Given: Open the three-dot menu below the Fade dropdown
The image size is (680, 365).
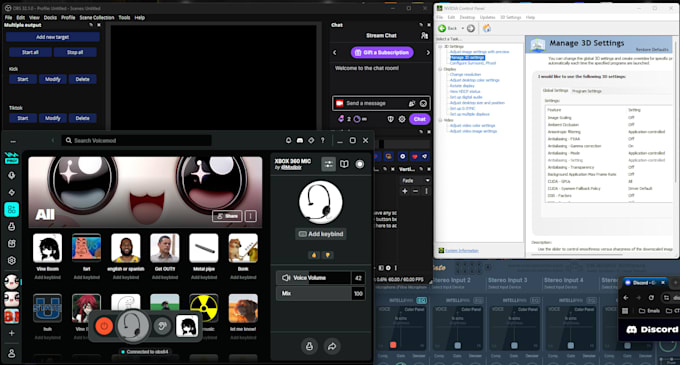Looking at the screenshot, I should coord(426,191).
